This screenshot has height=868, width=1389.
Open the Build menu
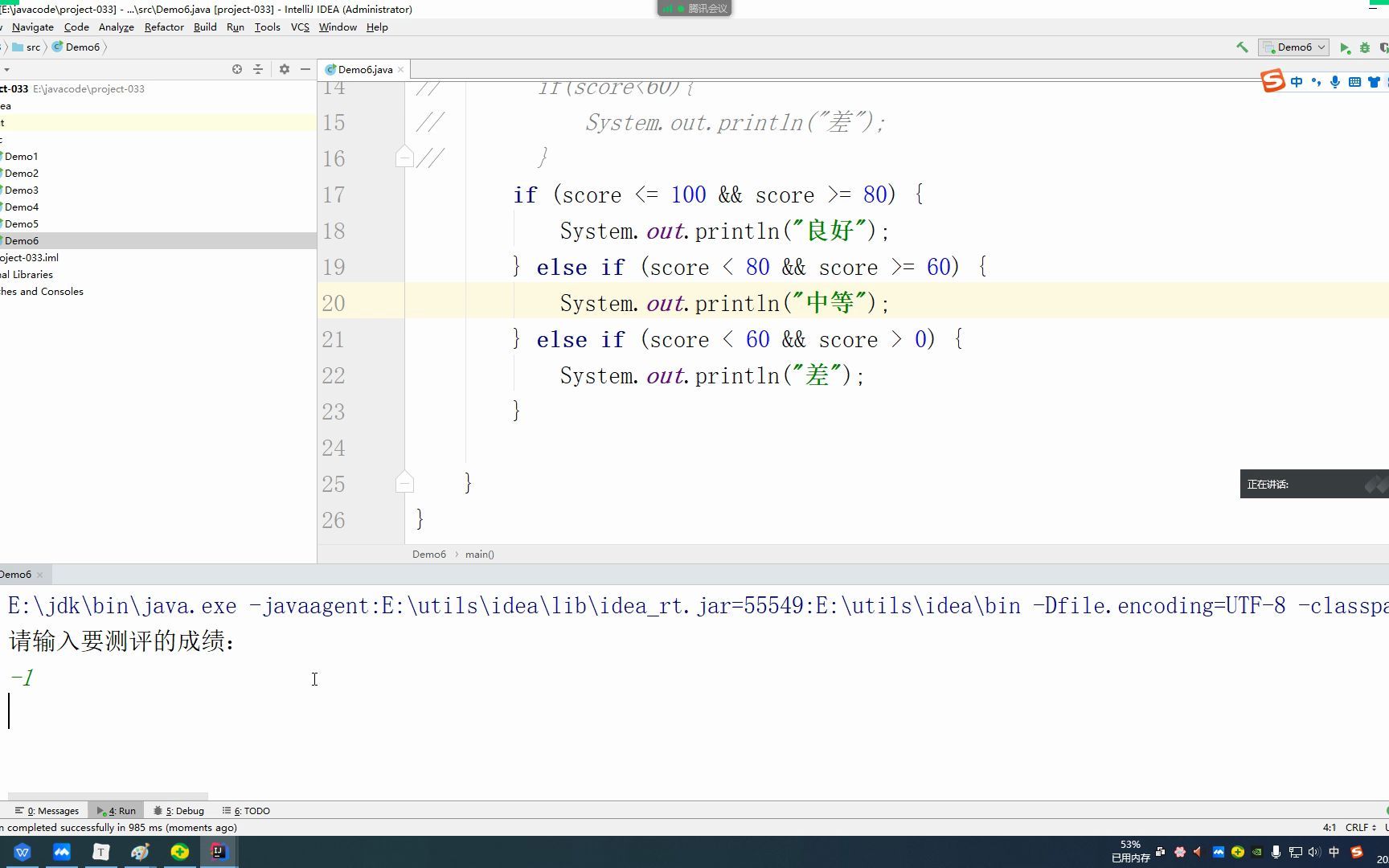(205, 27)
